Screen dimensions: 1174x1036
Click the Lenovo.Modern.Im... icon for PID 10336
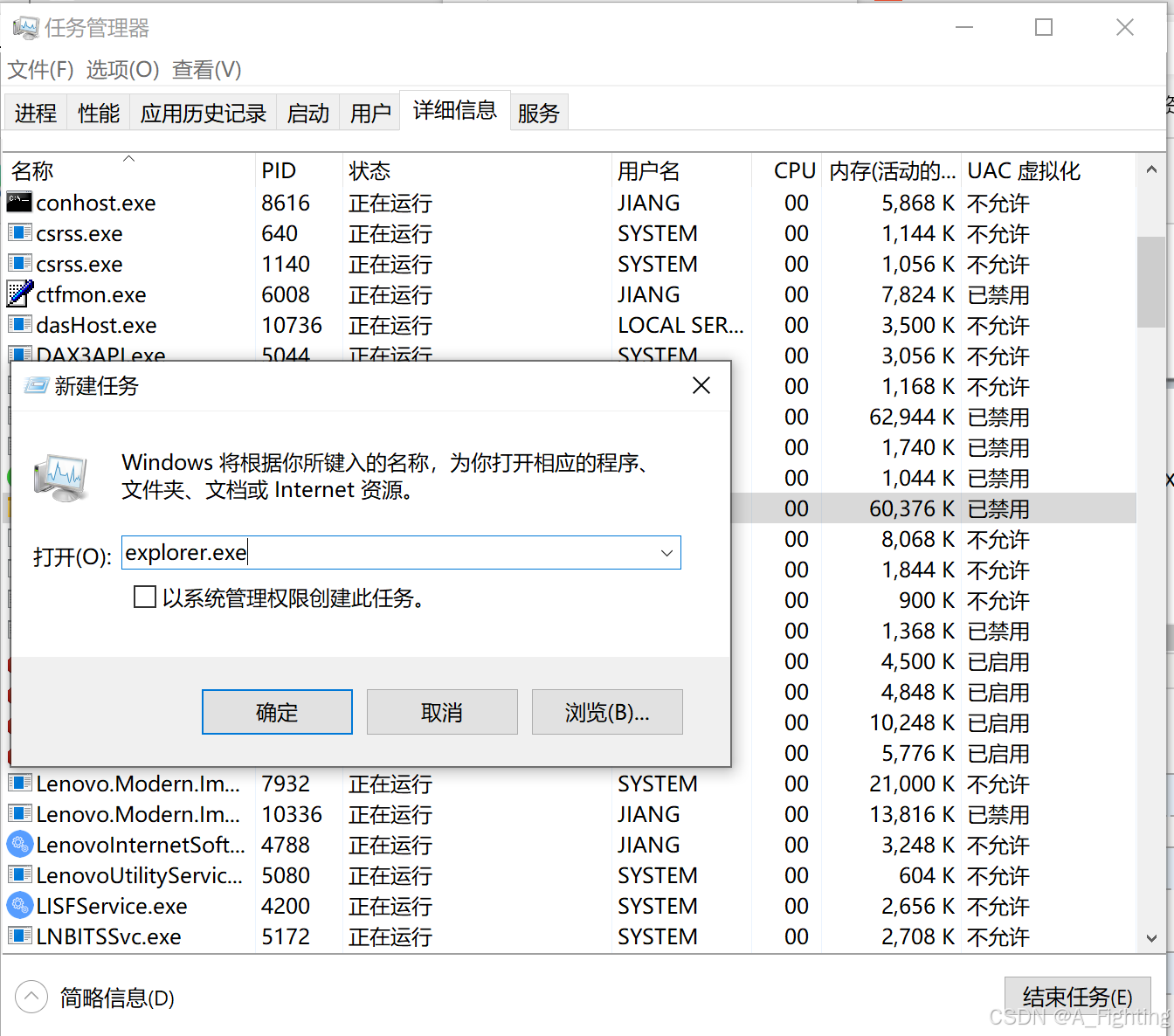[x=19, y=814]
